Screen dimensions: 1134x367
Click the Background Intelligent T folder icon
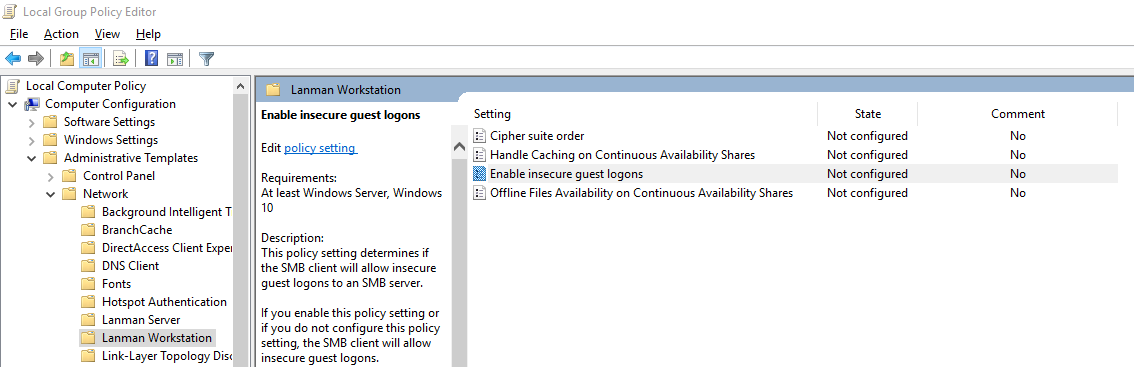click(89, 212)
